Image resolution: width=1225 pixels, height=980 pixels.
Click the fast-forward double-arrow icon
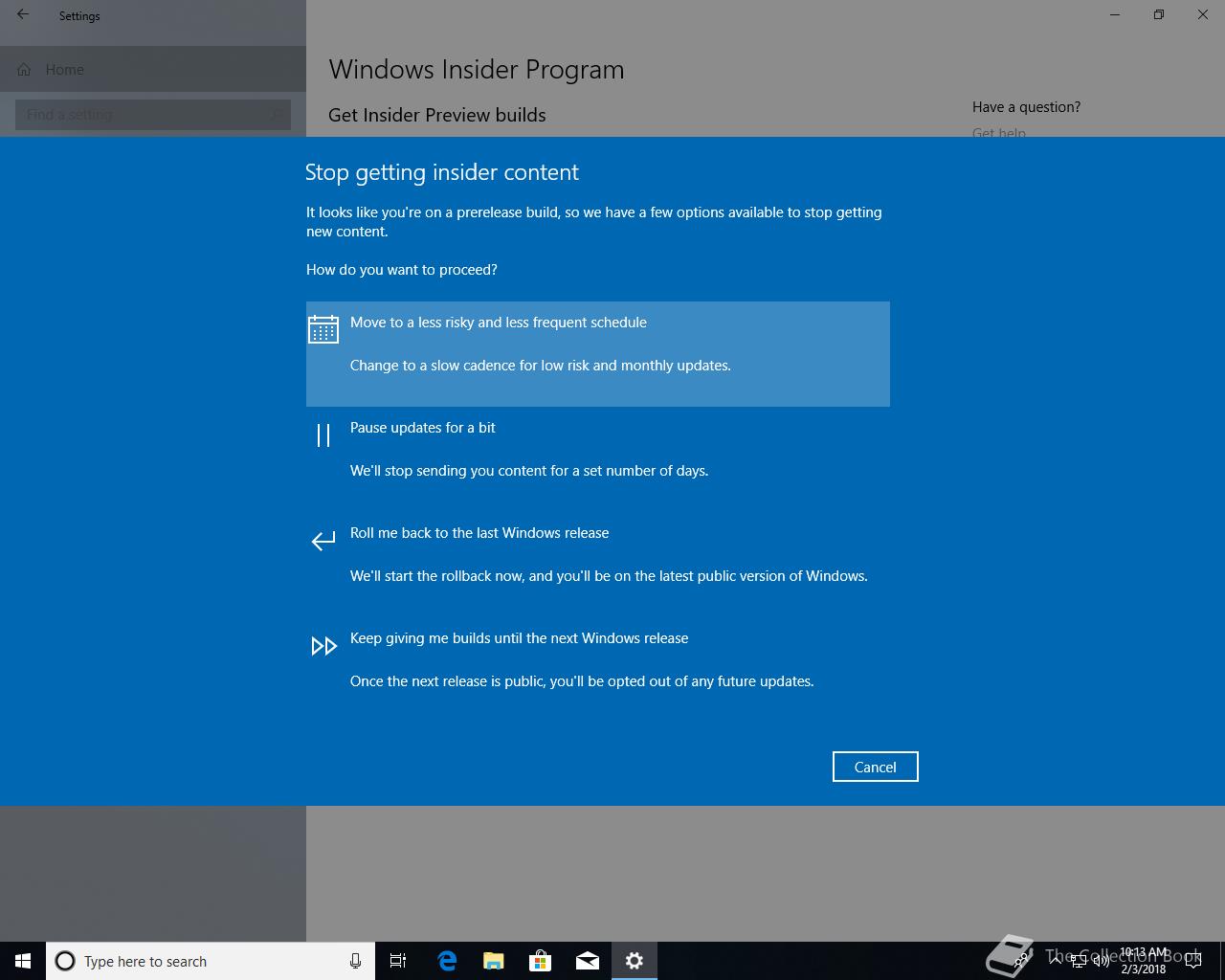pyautogui.click(x=323, y=646)
